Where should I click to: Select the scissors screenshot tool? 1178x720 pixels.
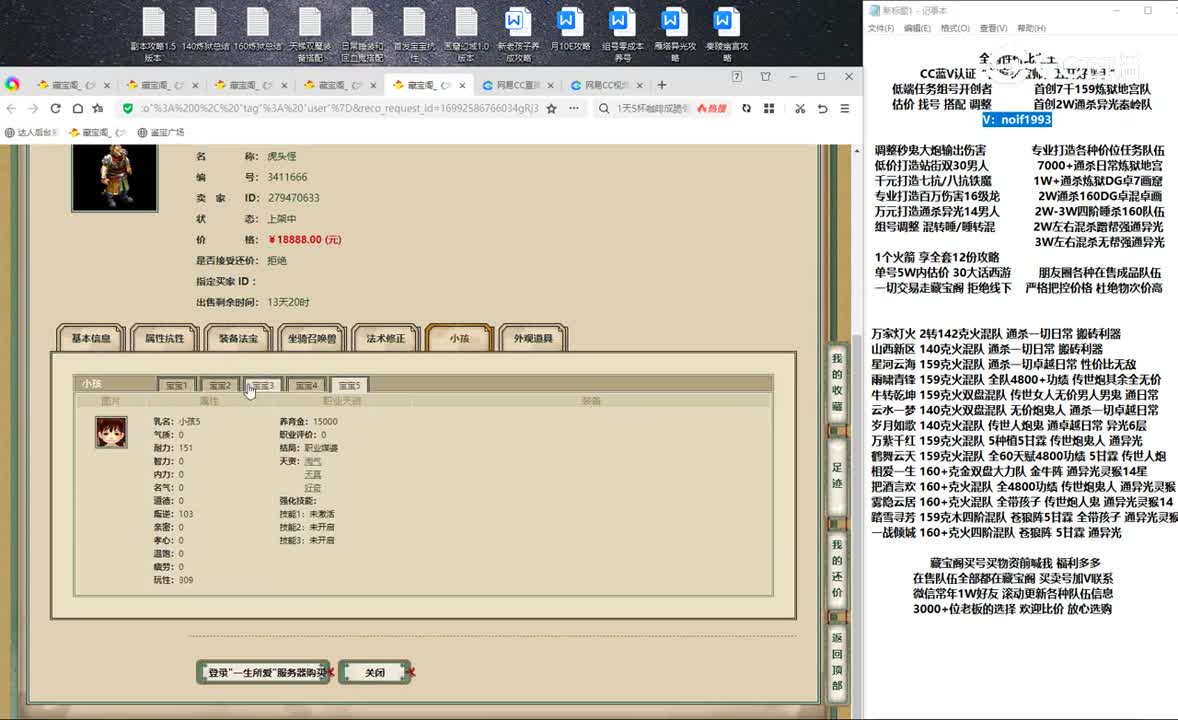tap(800, 108)
